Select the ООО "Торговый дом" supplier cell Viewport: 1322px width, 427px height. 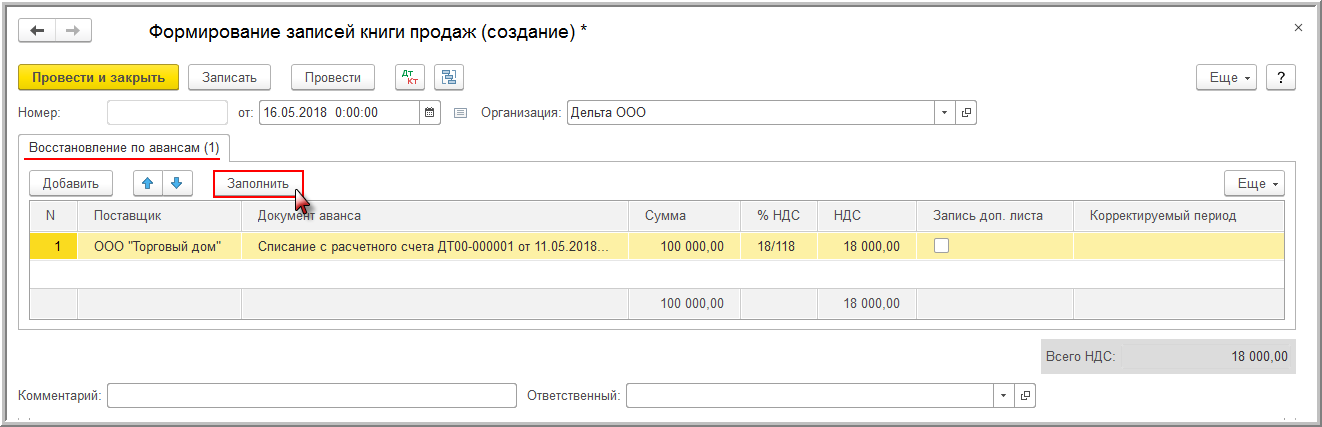(x=158, y=246)
